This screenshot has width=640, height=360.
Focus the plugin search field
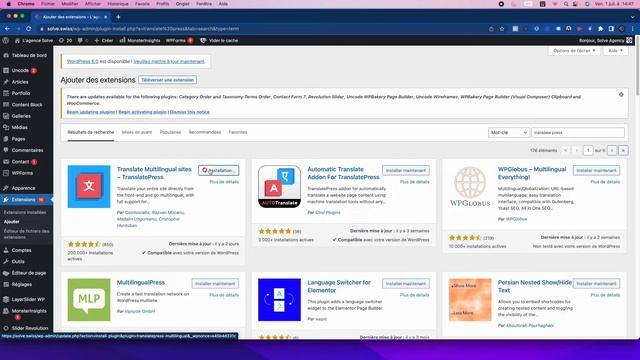point(578,133)
